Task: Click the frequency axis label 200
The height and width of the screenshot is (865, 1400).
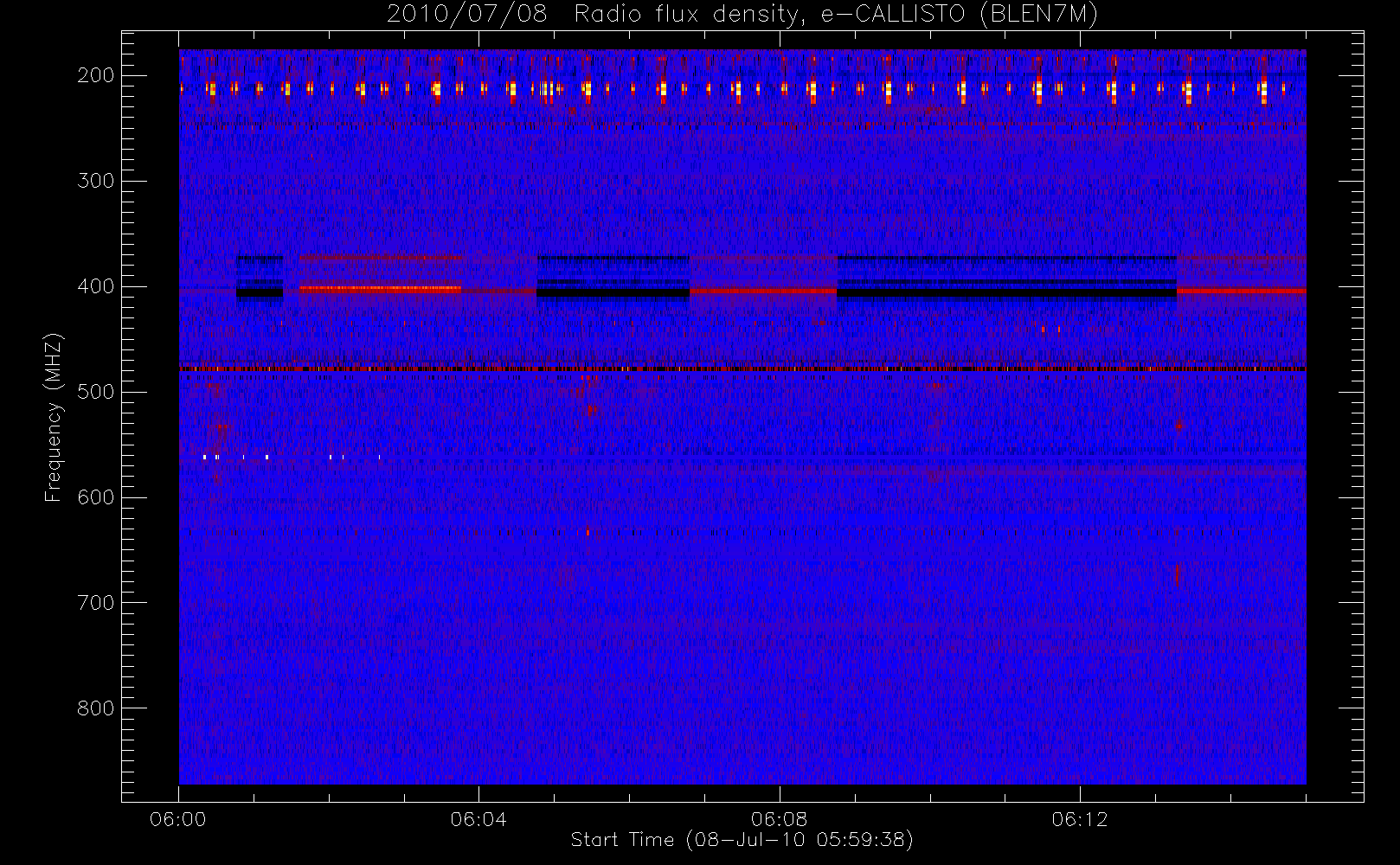Action: click(95, 75)
